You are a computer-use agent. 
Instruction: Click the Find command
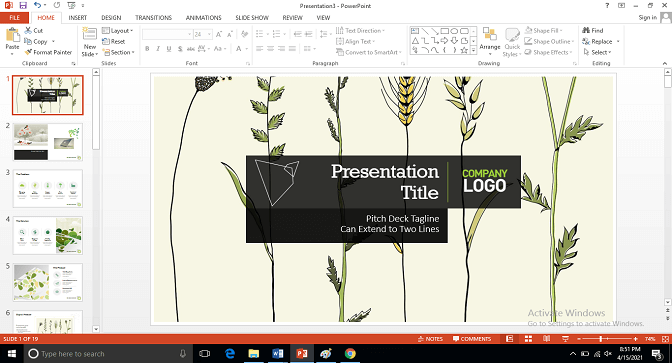click(x=593, y=30)
